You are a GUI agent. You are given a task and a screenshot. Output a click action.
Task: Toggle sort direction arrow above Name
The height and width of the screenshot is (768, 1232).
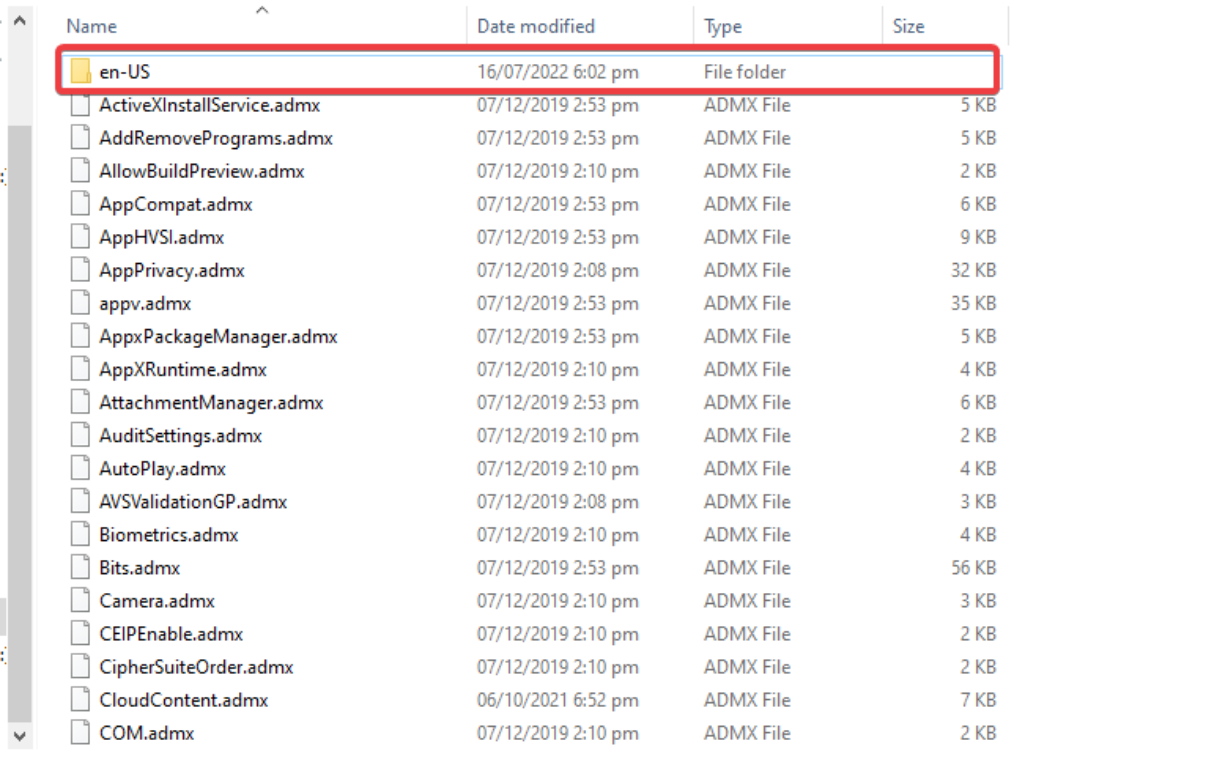point(262,10)
